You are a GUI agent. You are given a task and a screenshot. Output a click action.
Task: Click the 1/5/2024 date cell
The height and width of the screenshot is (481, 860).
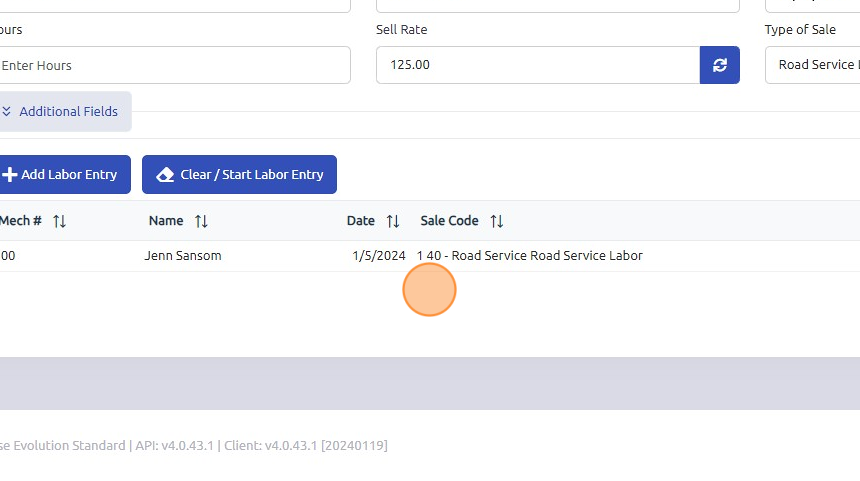point(379,256)
